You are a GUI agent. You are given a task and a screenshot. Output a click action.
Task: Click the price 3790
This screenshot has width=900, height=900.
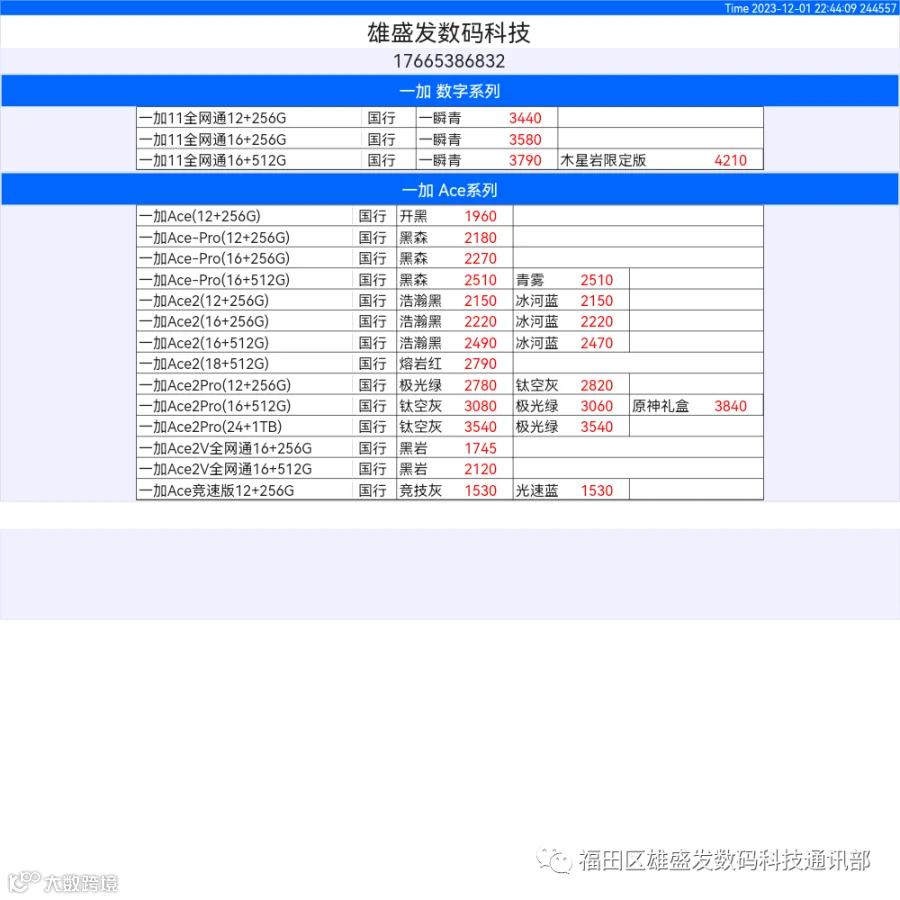pos(525,161)
